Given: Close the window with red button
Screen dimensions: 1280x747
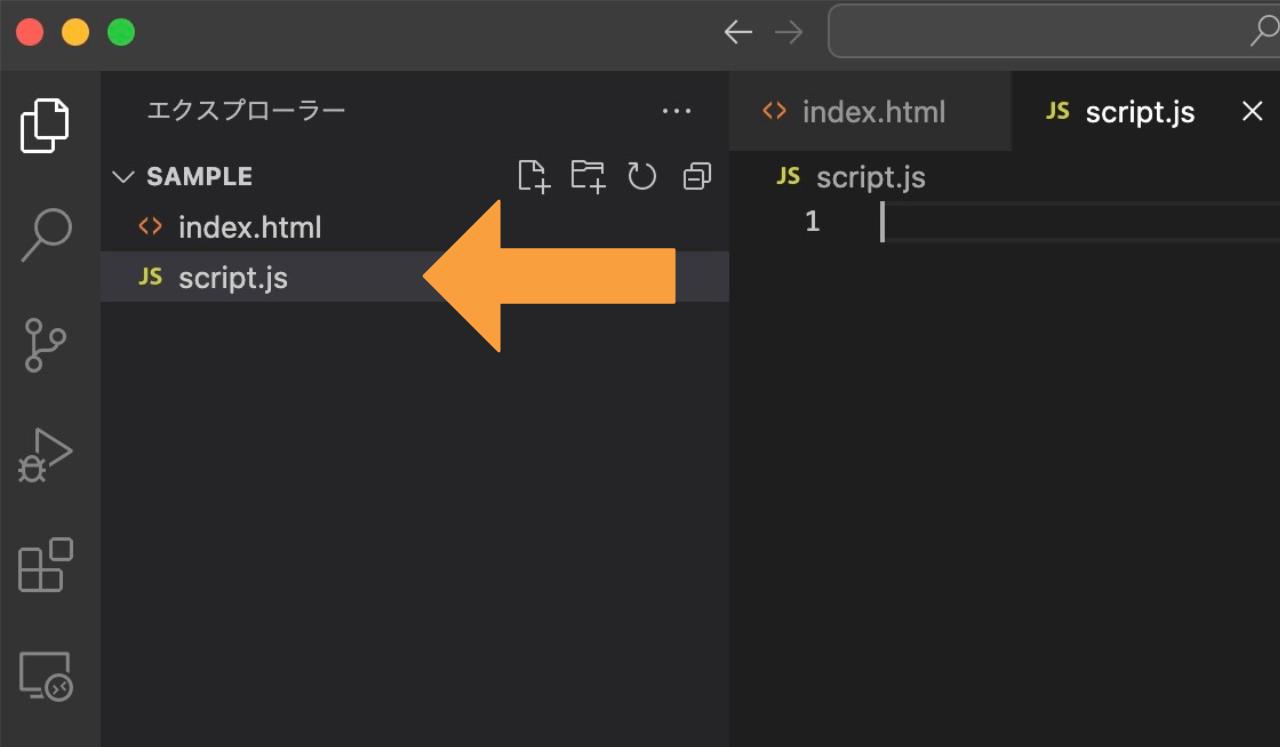Looking at the screenshot, I should coord(30,32).
